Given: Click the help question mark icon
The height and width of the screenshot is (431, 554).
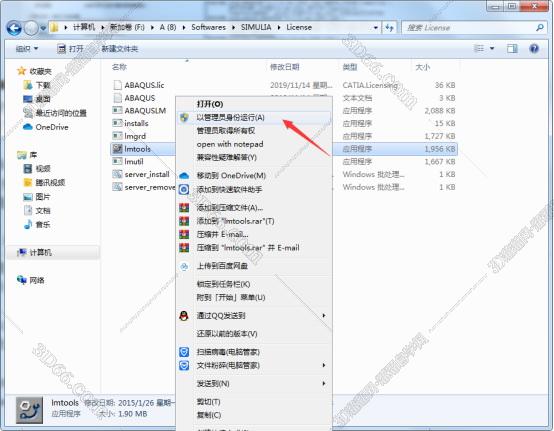Looking at the screenshot, I should (x=534, y=48).
